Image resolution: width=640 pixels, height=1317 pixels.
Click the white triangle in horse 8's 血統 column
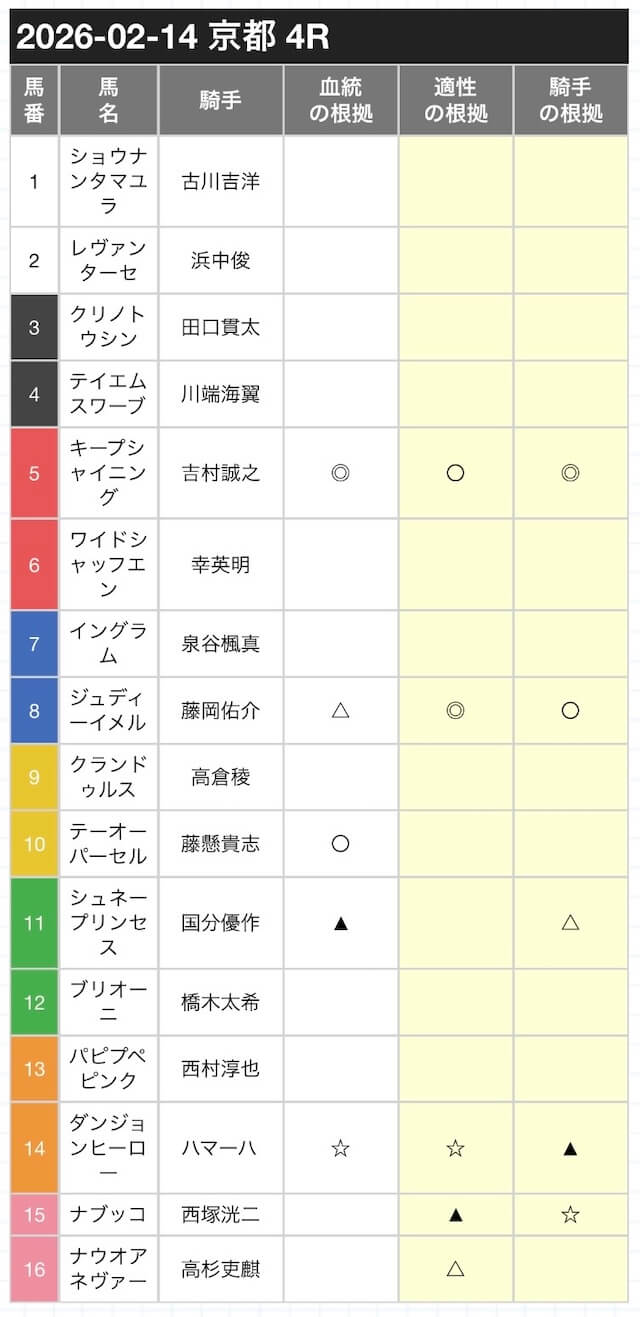pos(340,710)
